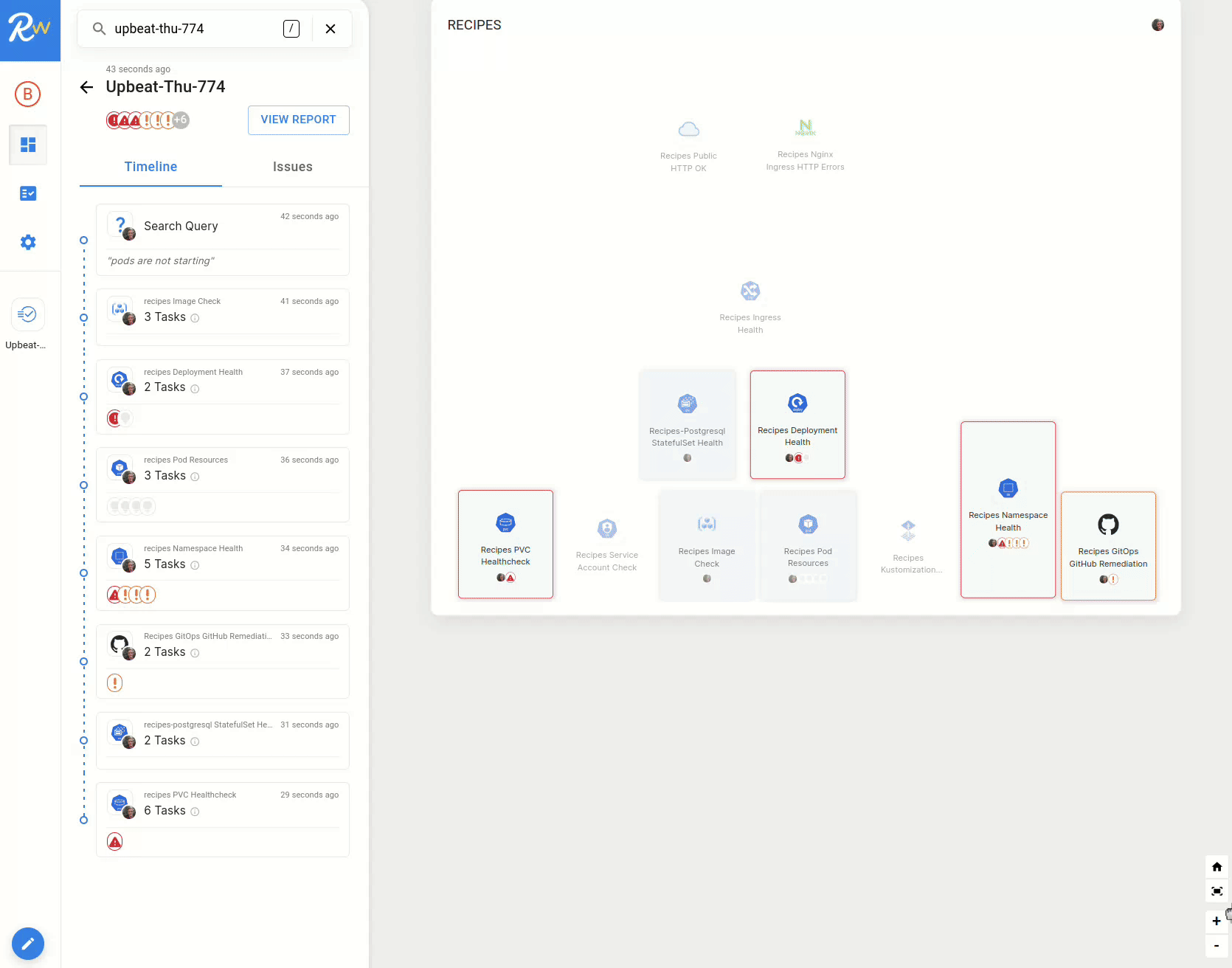Viewport: 1232px width, 968px height.
Task: Expand the recipes Image Check task info
Action: point(195,318)
